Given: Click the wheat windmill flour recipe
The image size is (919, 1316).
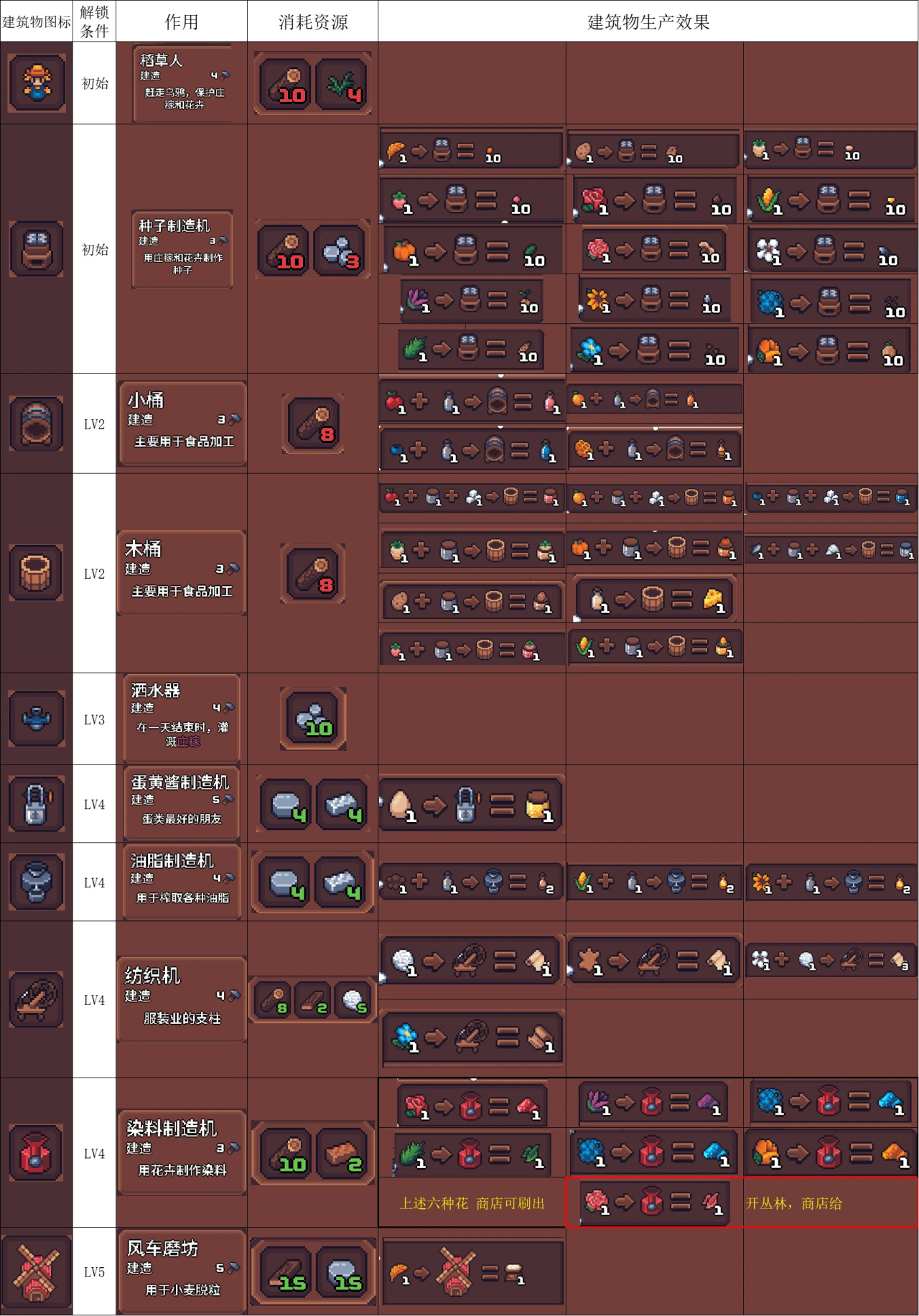Looking at the screenshot, I should (472, 1273).
